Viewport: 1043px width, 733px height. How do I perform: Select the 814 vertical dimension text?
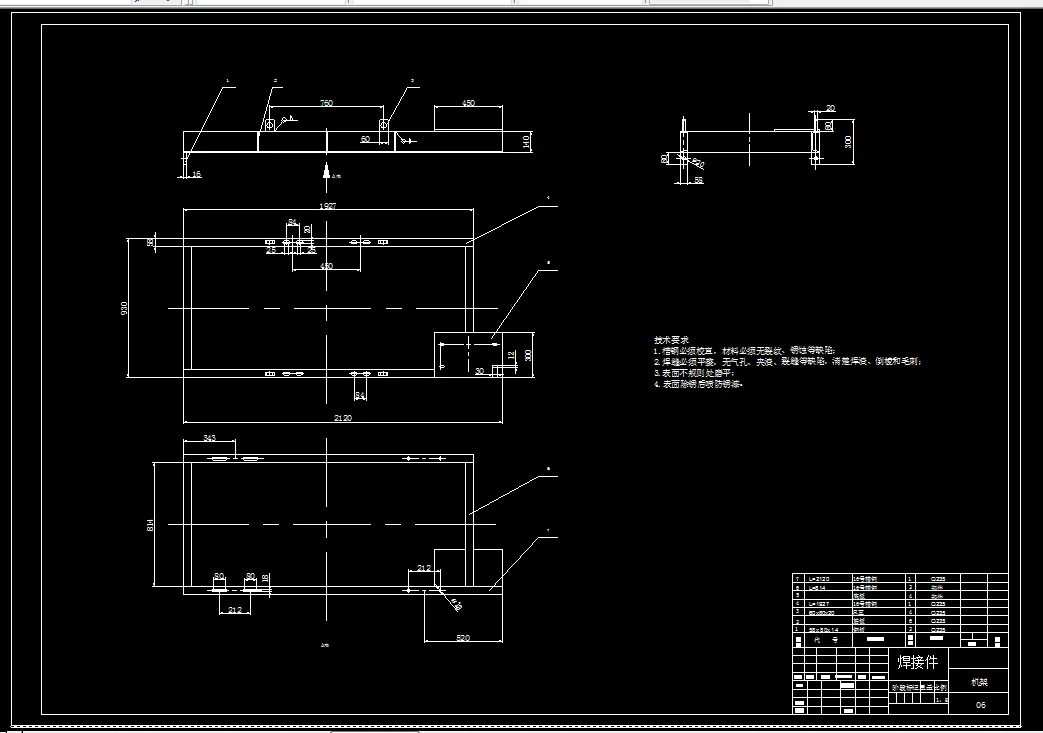point(150,525)
